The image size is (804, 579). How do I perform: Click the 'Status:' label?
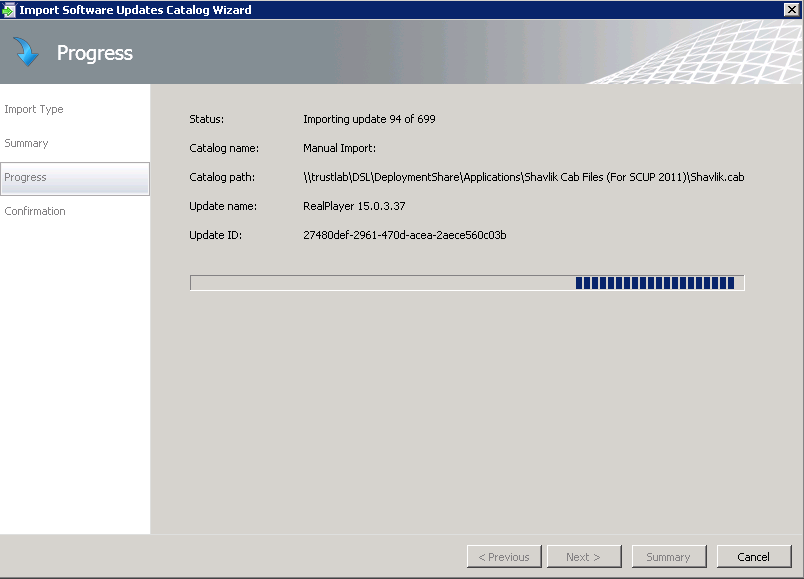pos(207,119)
